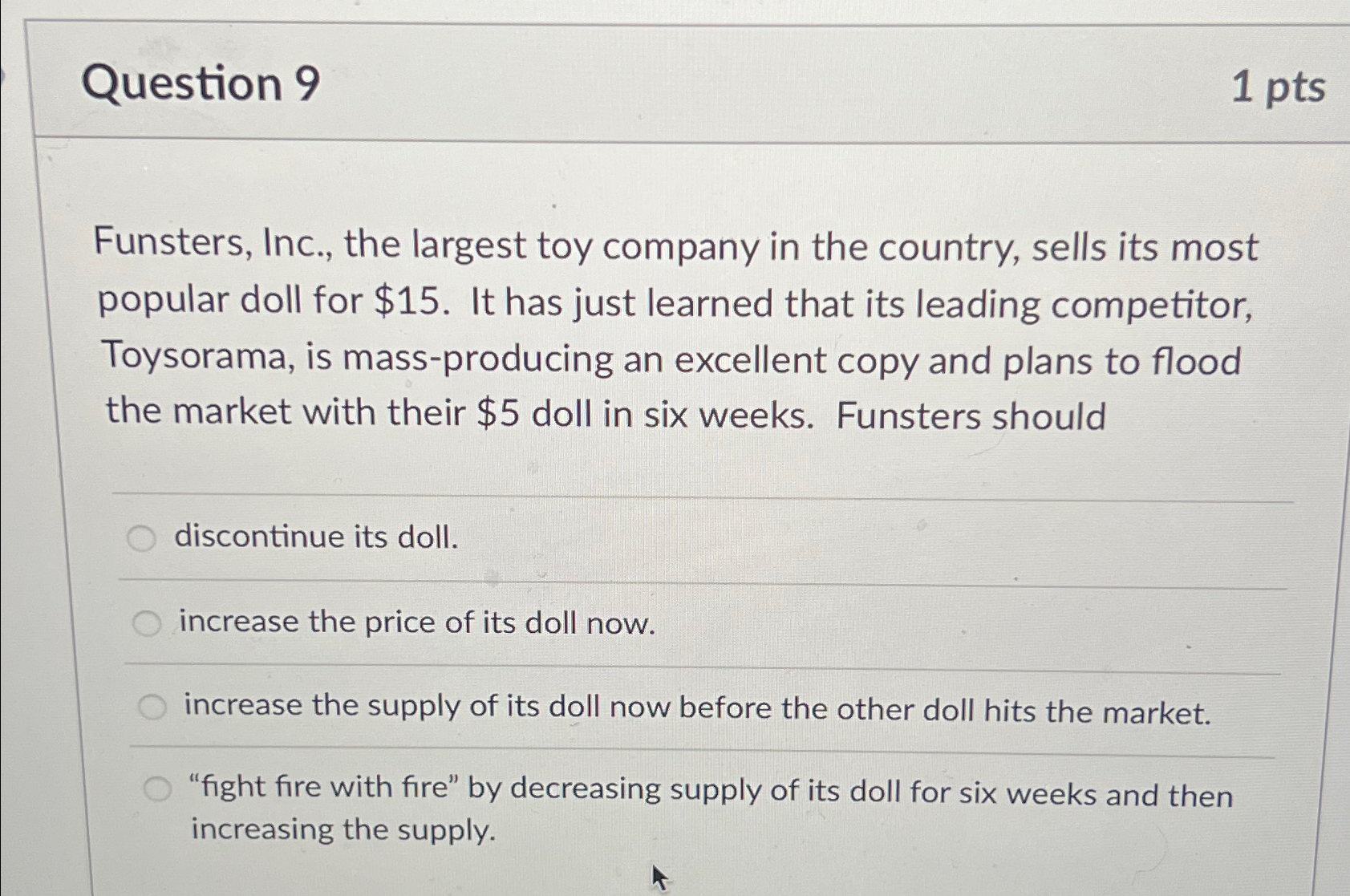1350x896 pixels.
Task: Click the text "increase the price of its doll now."
Action: pyautogui.click(x=417, y=622)
